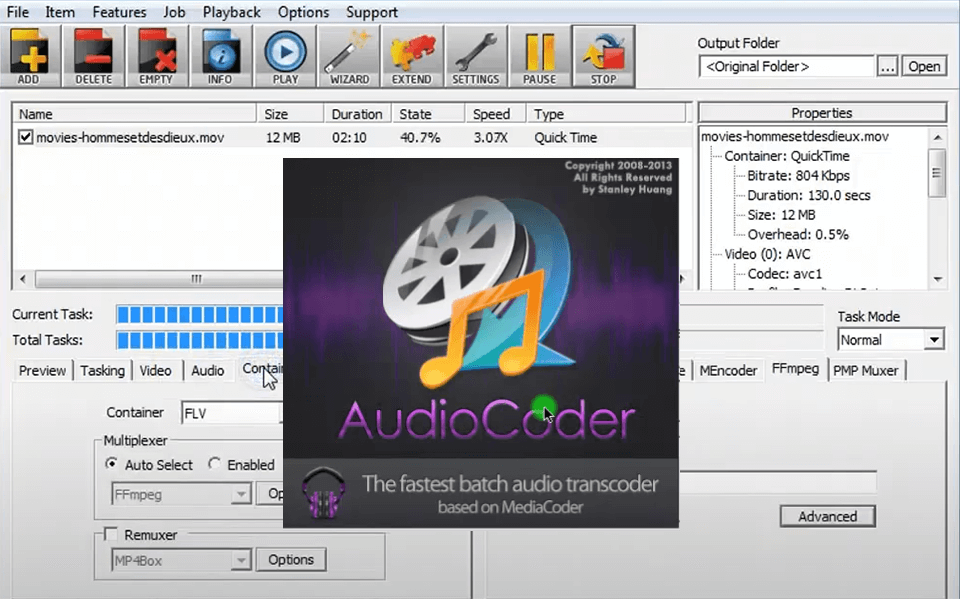Click the Output Folder path field
The height and width of the screenshot is (599, 960).
[x=786, y=66]
